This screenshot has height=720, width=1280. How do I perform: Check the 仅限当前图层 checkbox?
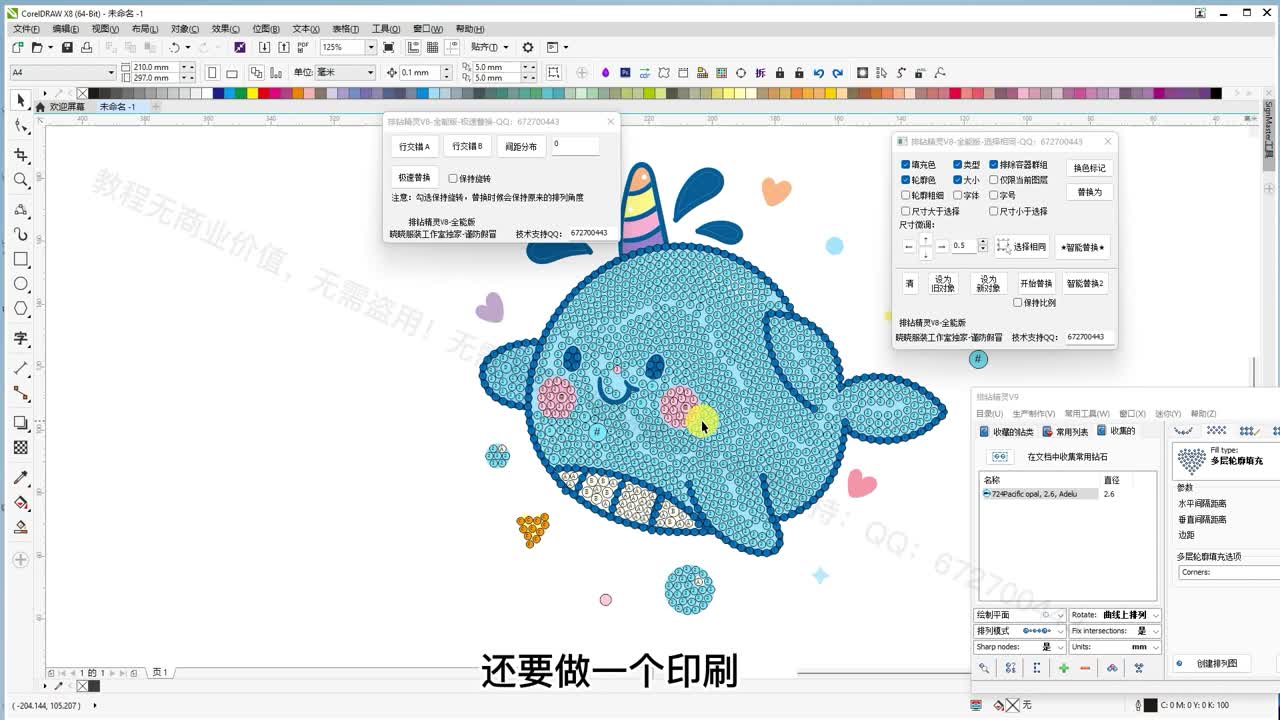(x=993, y=180)
